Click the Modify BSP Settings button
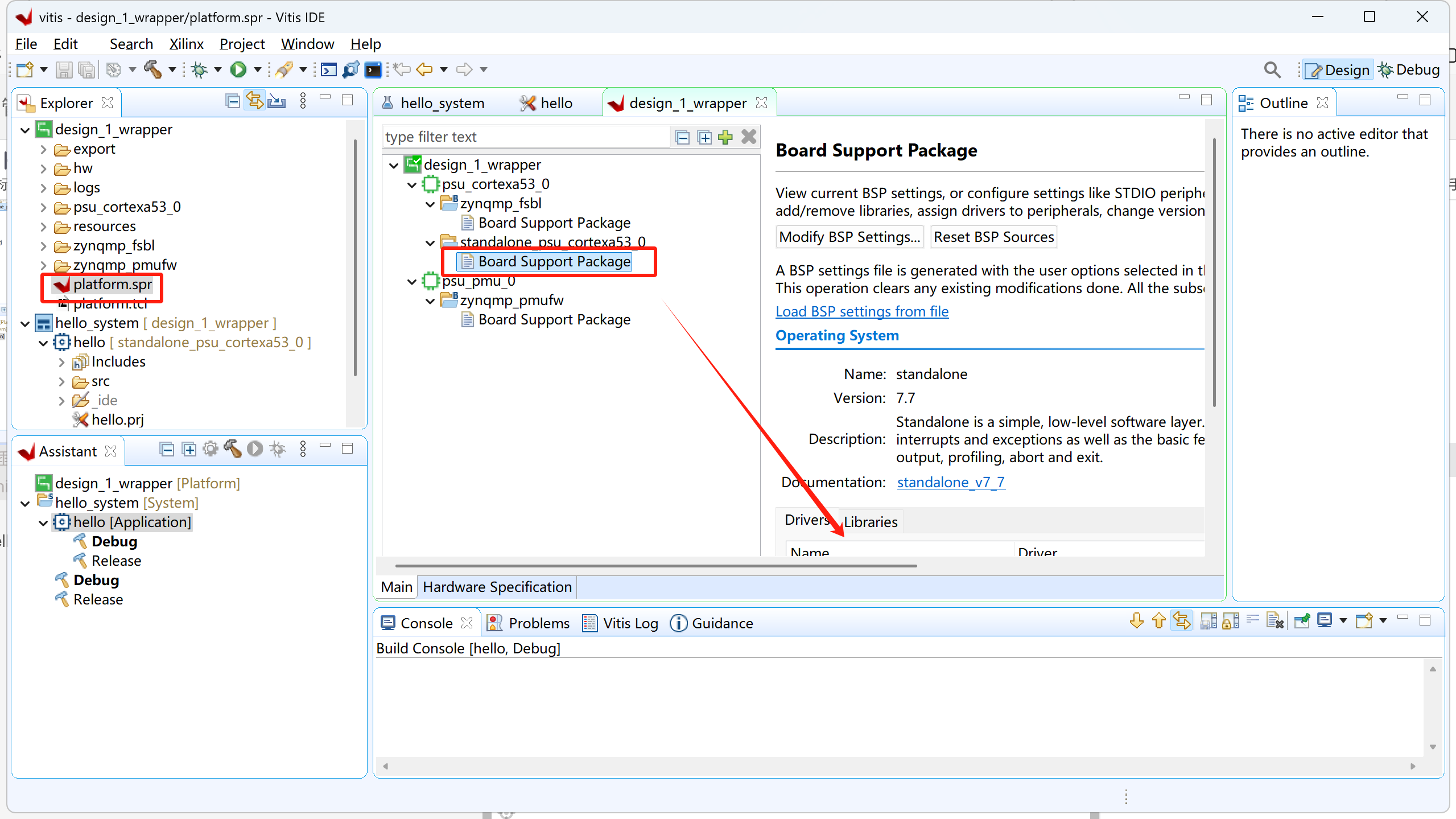Viewport: 1456px width, 819px height. coord(849,237)
